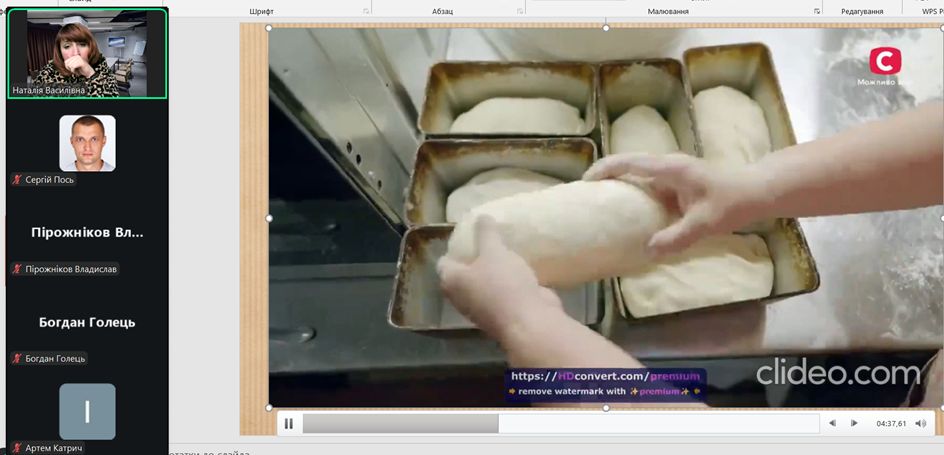Click the video playback progress bar
Image resolution: width=944 pixels, height=455 pixels.
click(x=560, y=424)
